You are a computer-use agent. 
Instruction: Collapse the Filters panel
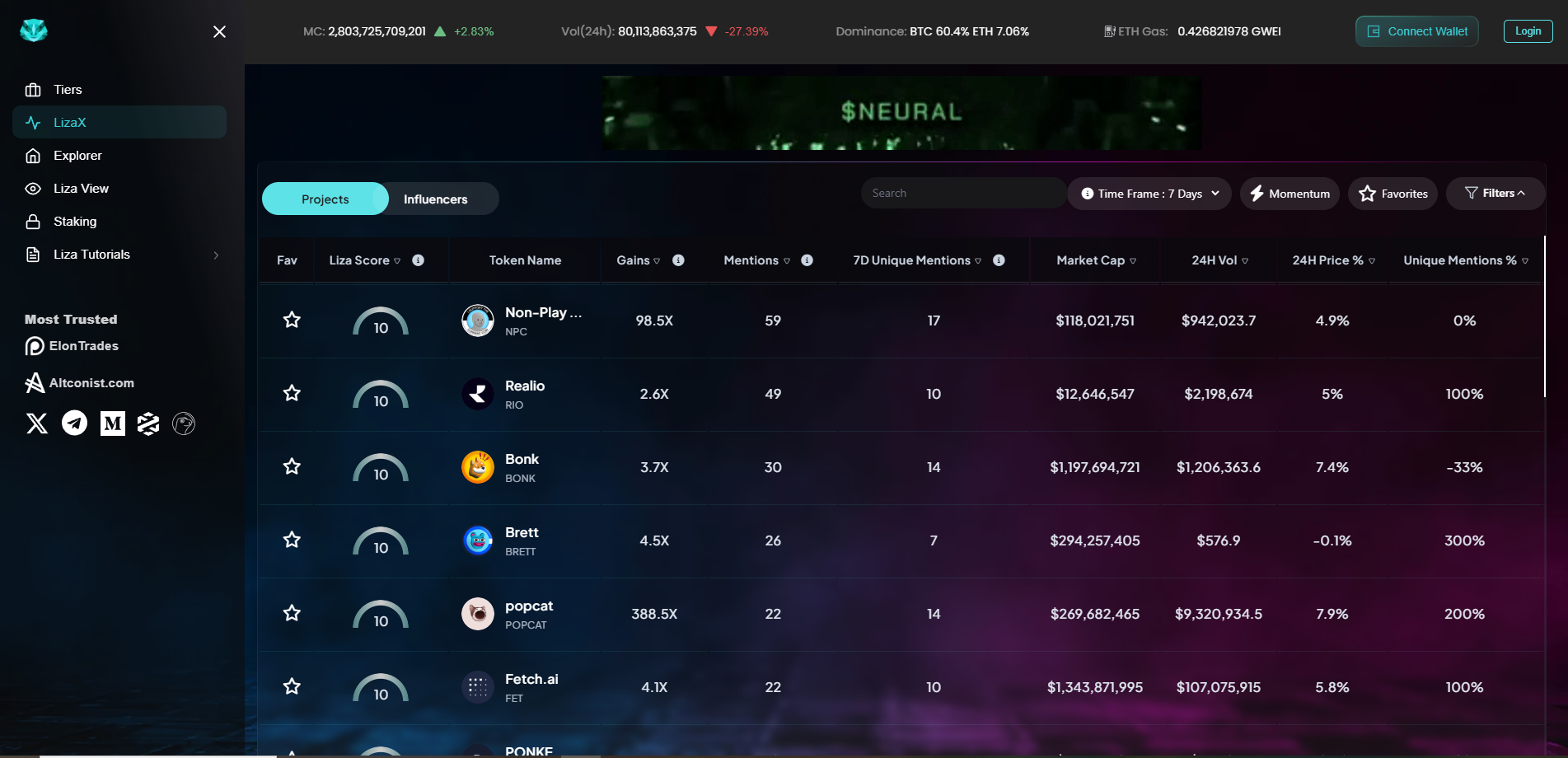point(1495,194)
